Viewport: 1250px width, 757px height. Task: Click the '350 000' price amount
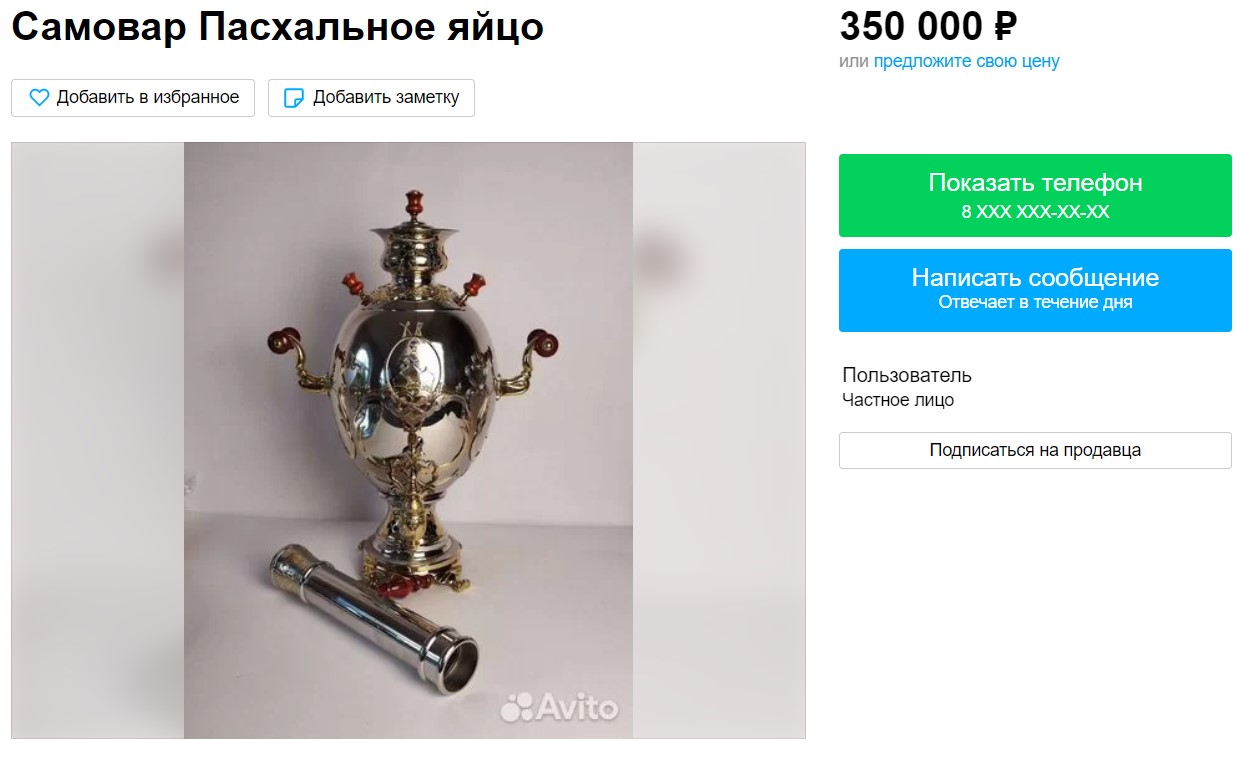click(x=910, y=26)
